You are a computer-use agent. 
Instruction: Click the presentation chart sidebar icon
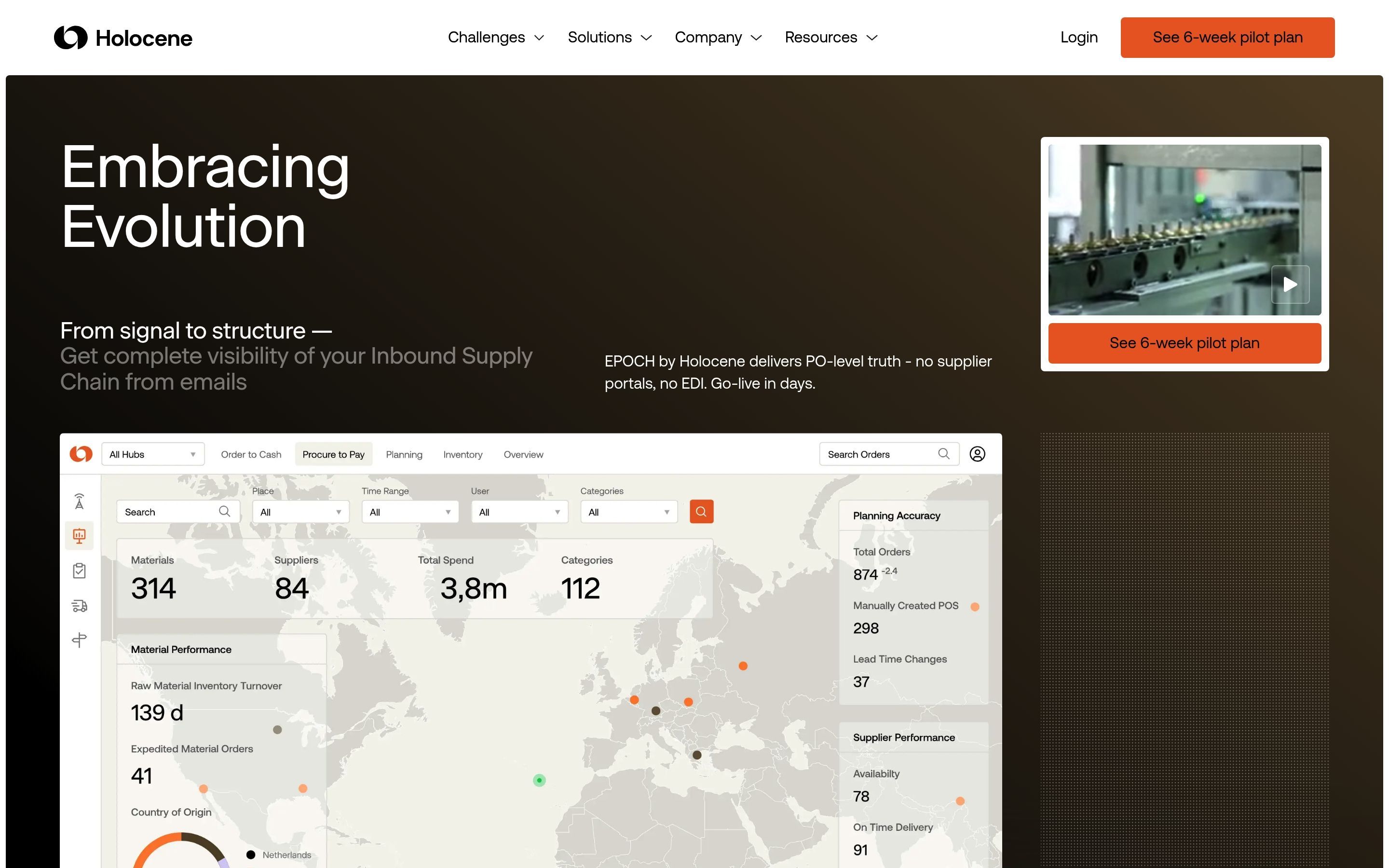pyautogui.click(x=79, y=536)
